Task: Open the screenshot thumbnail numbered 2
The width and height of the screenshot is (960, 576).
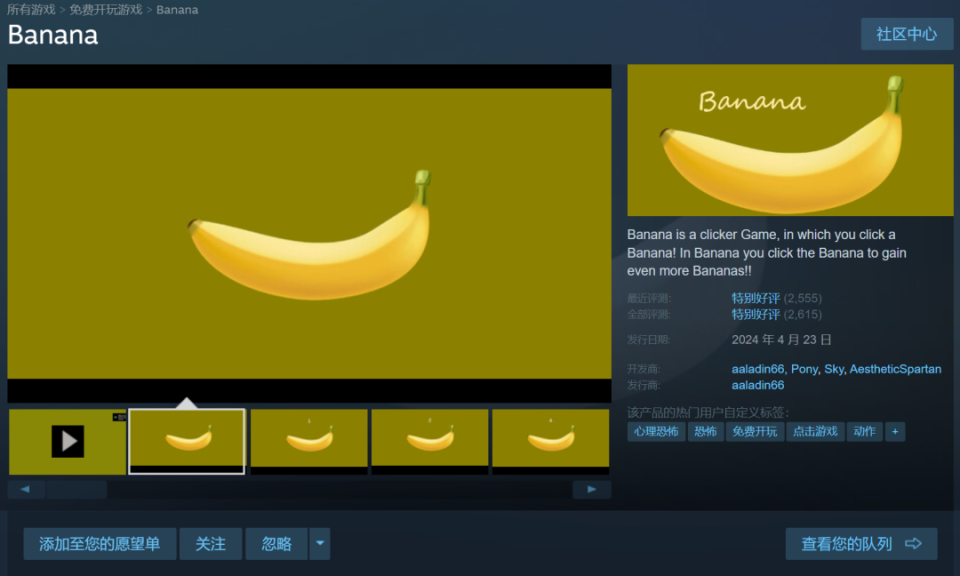Action: coord(430,441)
